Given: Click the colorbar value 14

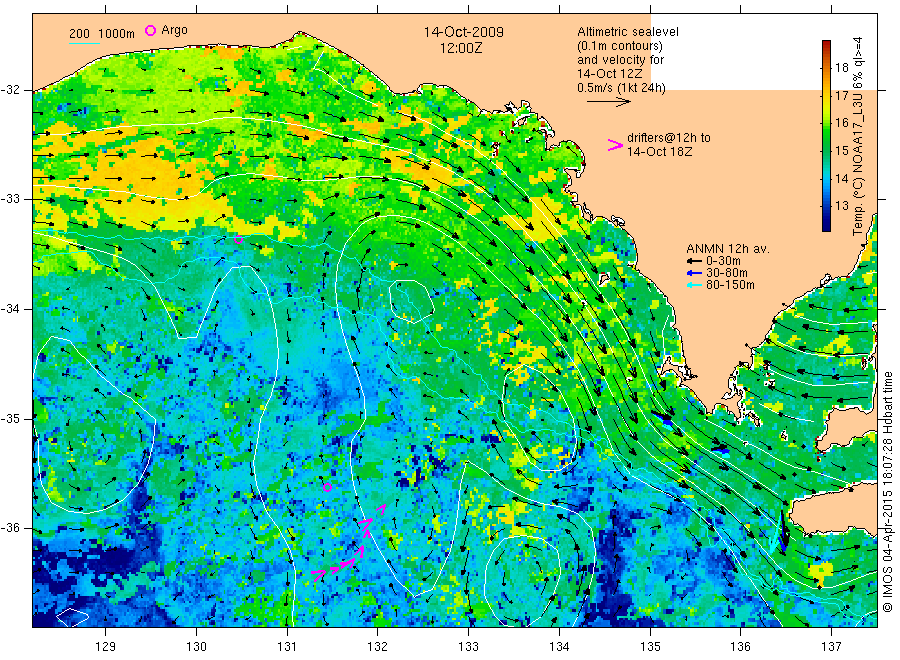Looking at the screenshot, I should click(841, 178).
